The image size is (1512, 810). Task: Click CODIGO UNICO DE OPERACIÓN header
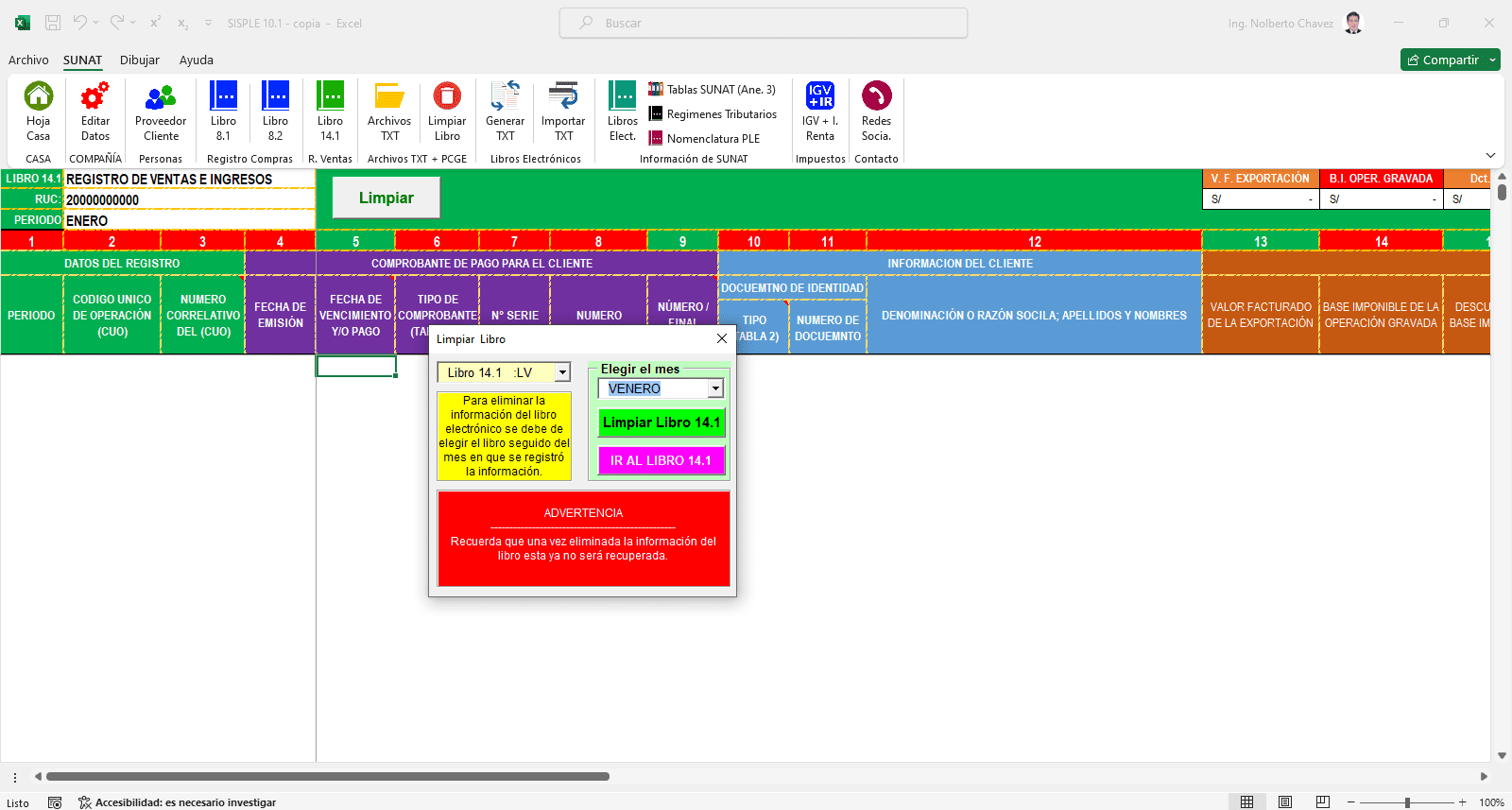[112, 315]
